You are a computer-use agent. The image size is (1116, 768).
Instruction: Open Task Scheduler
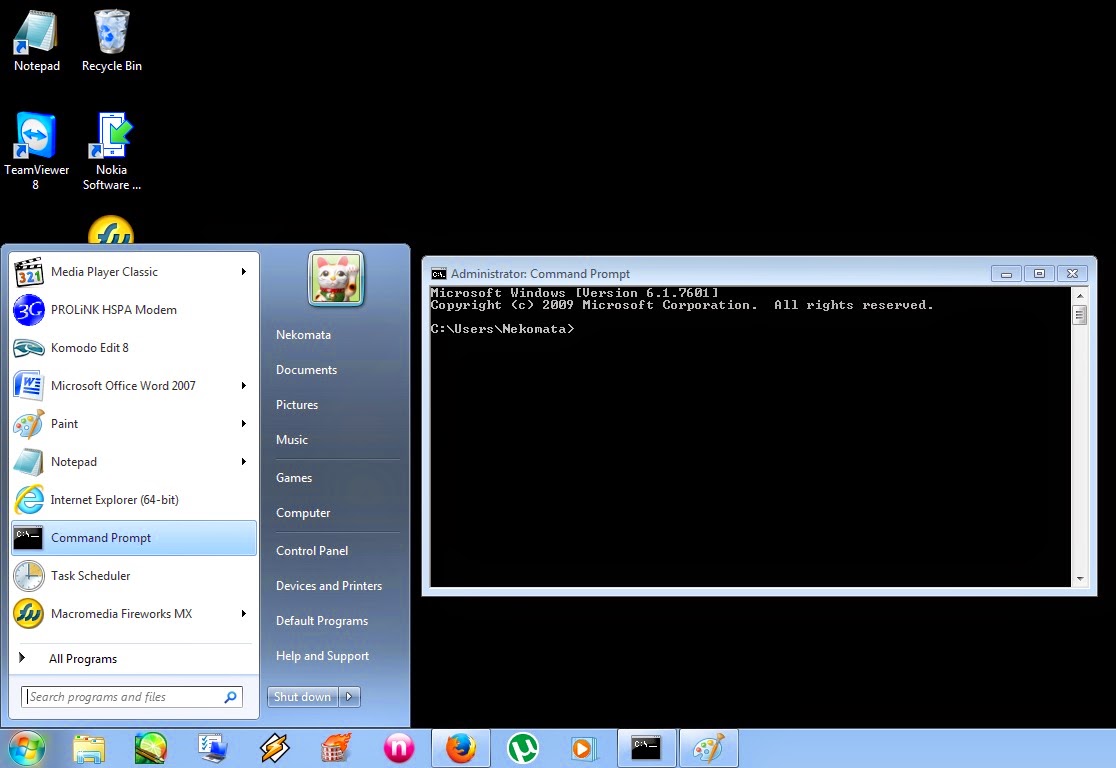coord(134,576)
